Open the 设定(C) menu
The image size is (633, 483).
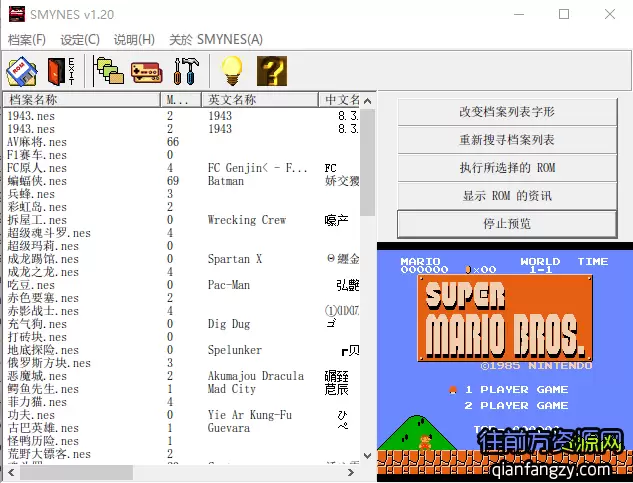[80, 40]
